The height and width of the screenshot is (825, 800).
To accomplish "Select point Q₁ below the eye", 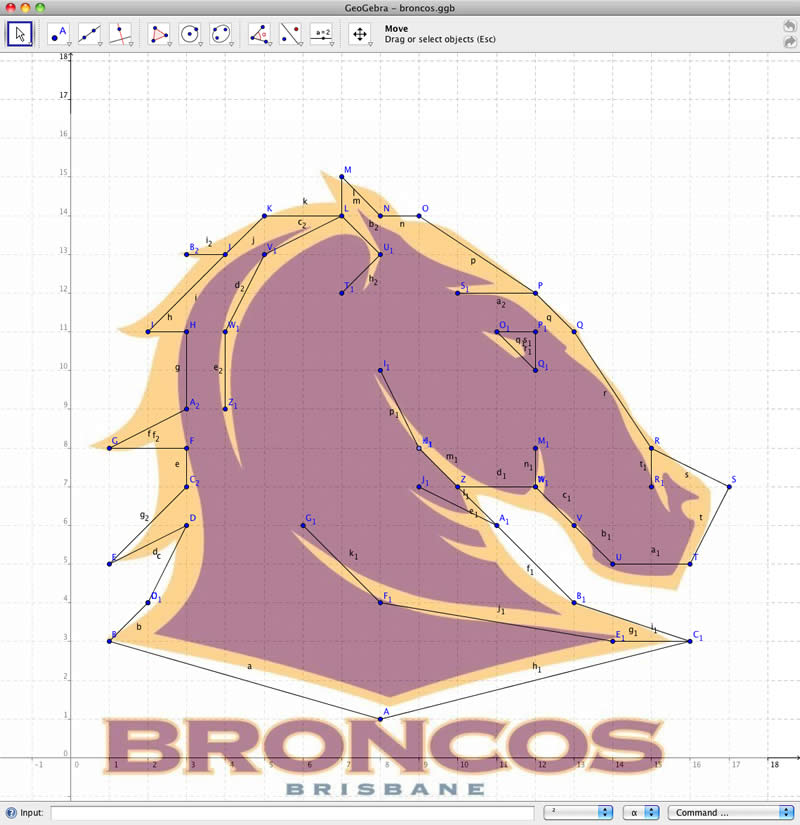I will tap(535, 370).
